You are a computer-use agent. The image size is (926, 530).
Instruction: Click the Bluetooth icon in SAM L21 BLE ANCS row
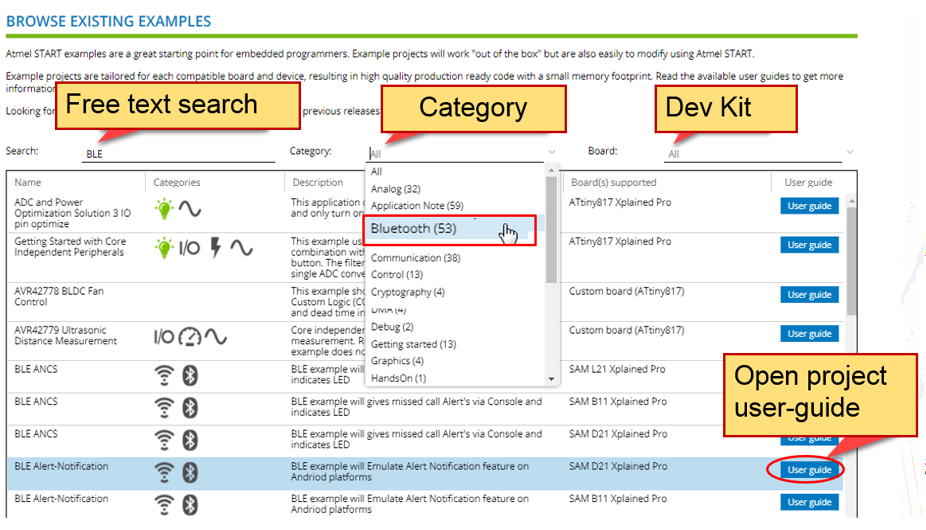click(190, 375)
